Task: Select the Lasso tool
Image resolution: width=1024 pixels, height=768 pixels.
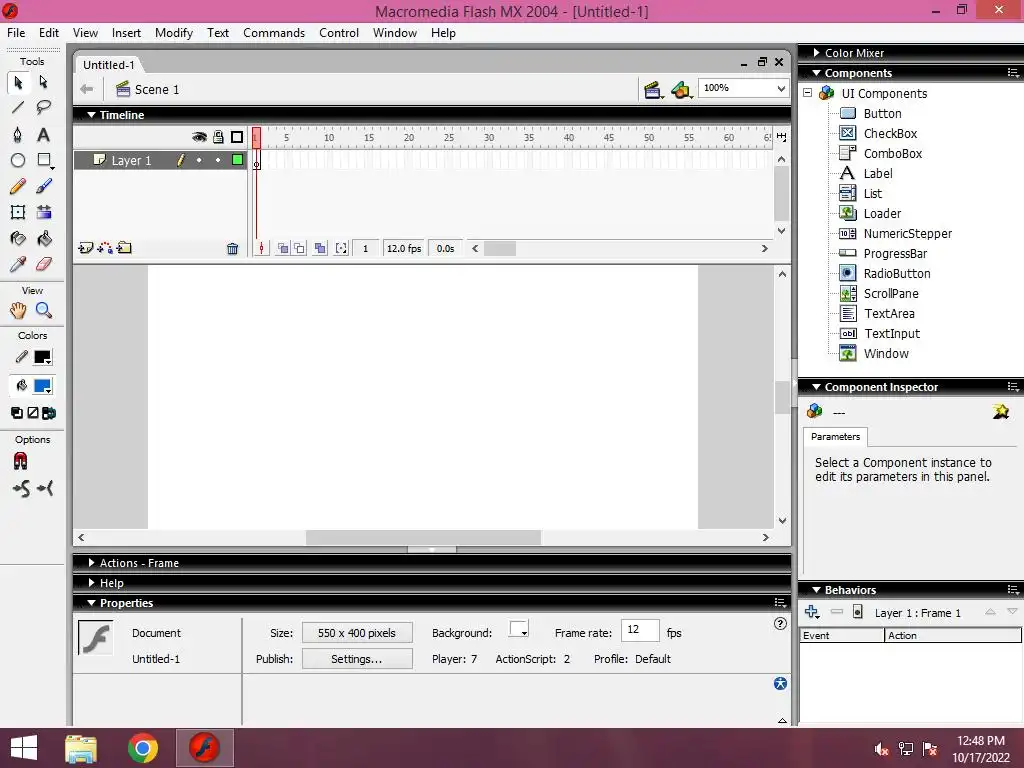Action: [44, 108]
